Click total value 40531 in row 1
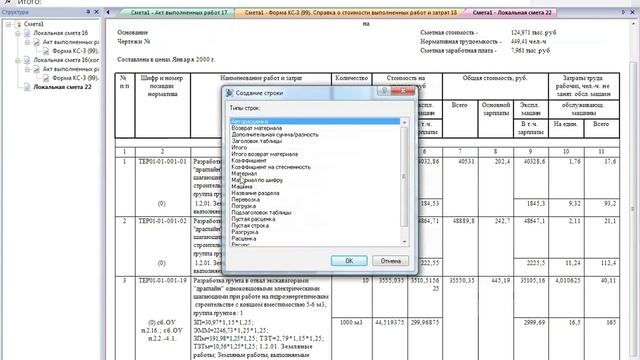Screen dimensions: 640x360 click(x=466, y=162)
